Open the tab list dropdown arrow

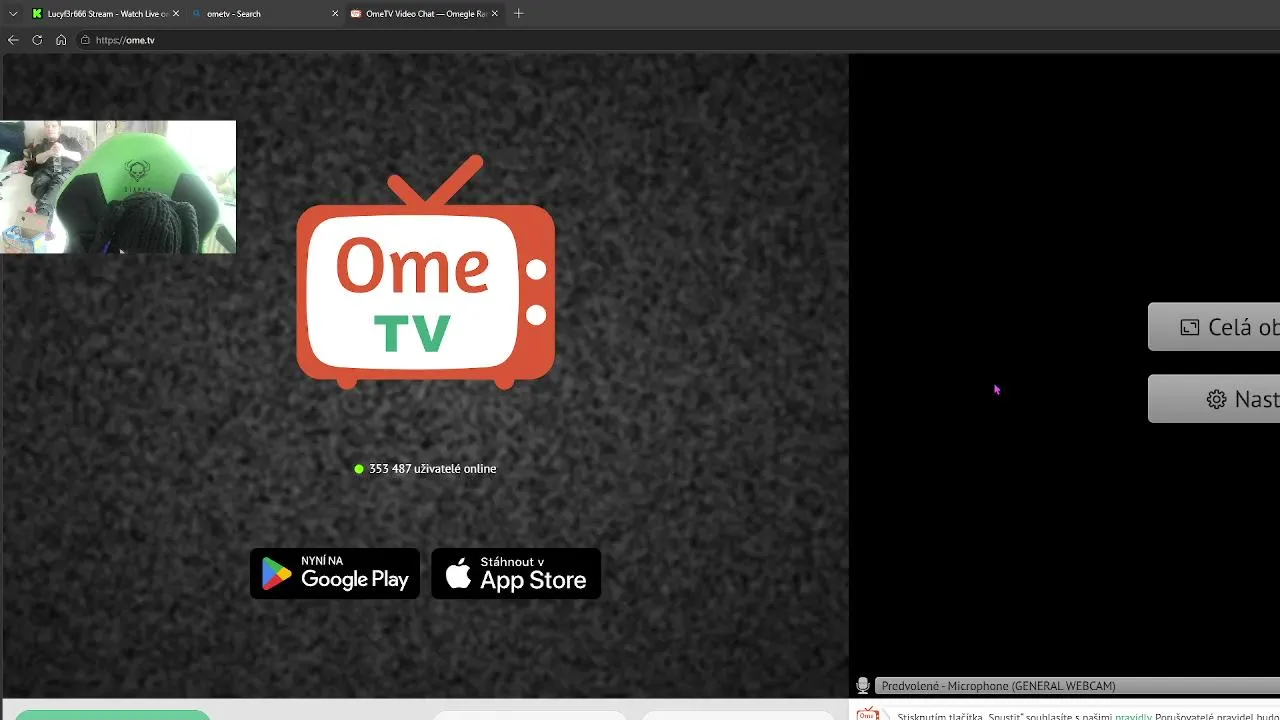pyautogui.click(x=13, y=14)
